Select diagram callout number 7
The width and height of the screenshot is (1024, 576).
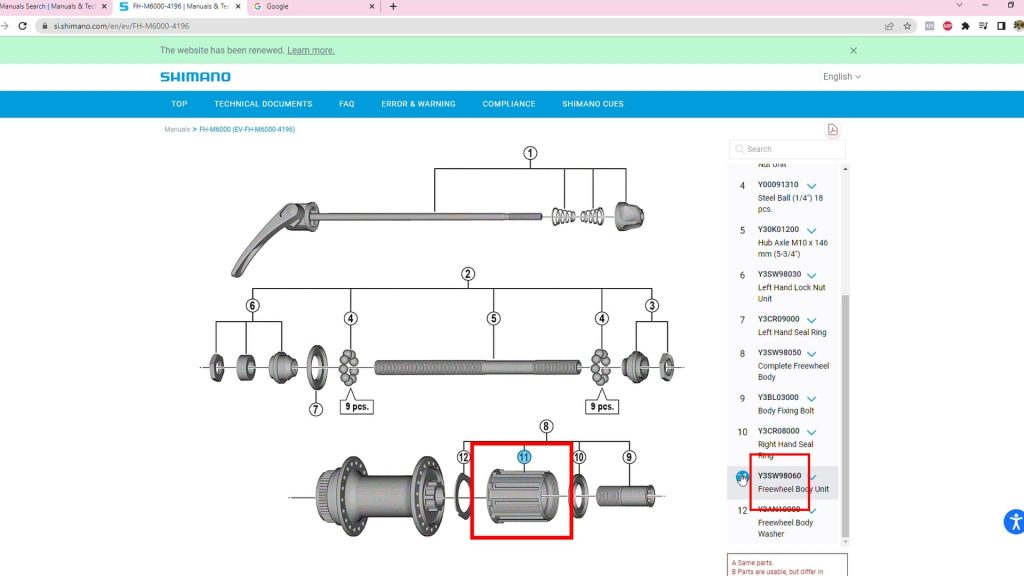[x=316, y=410]
